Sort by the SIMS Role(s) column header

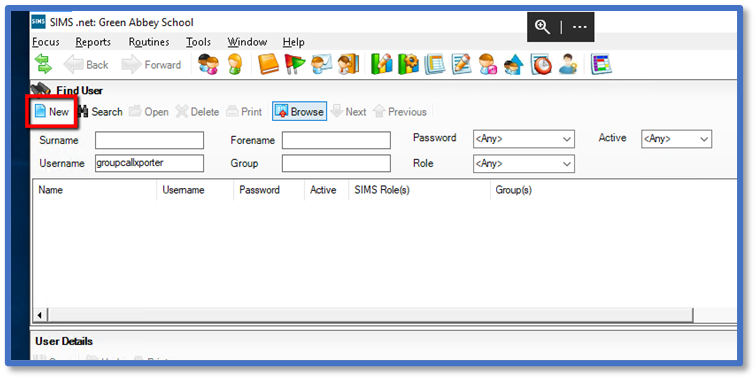point(419,190)
